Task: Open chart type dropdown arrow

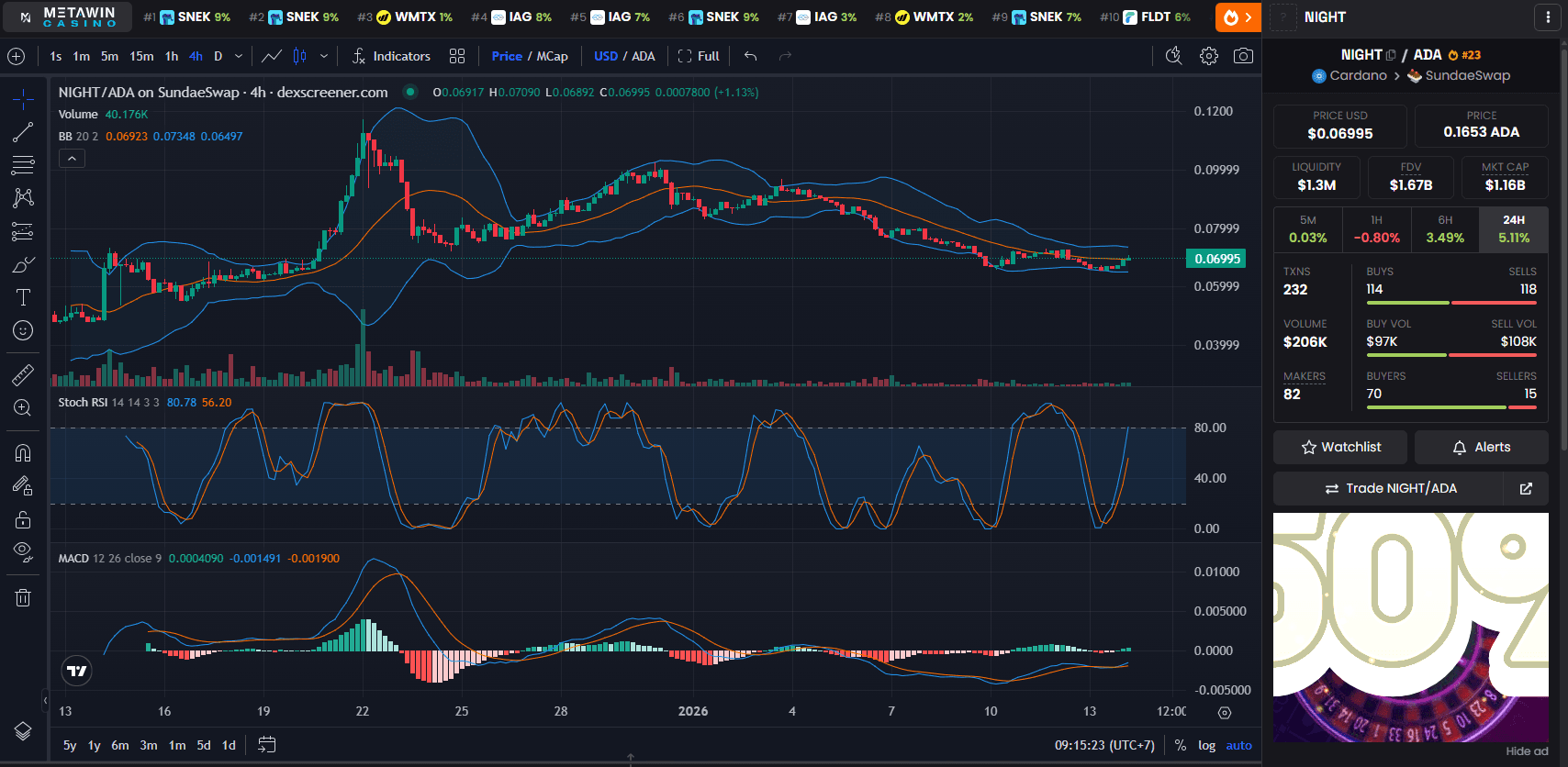Action: [x=324, y=56]
